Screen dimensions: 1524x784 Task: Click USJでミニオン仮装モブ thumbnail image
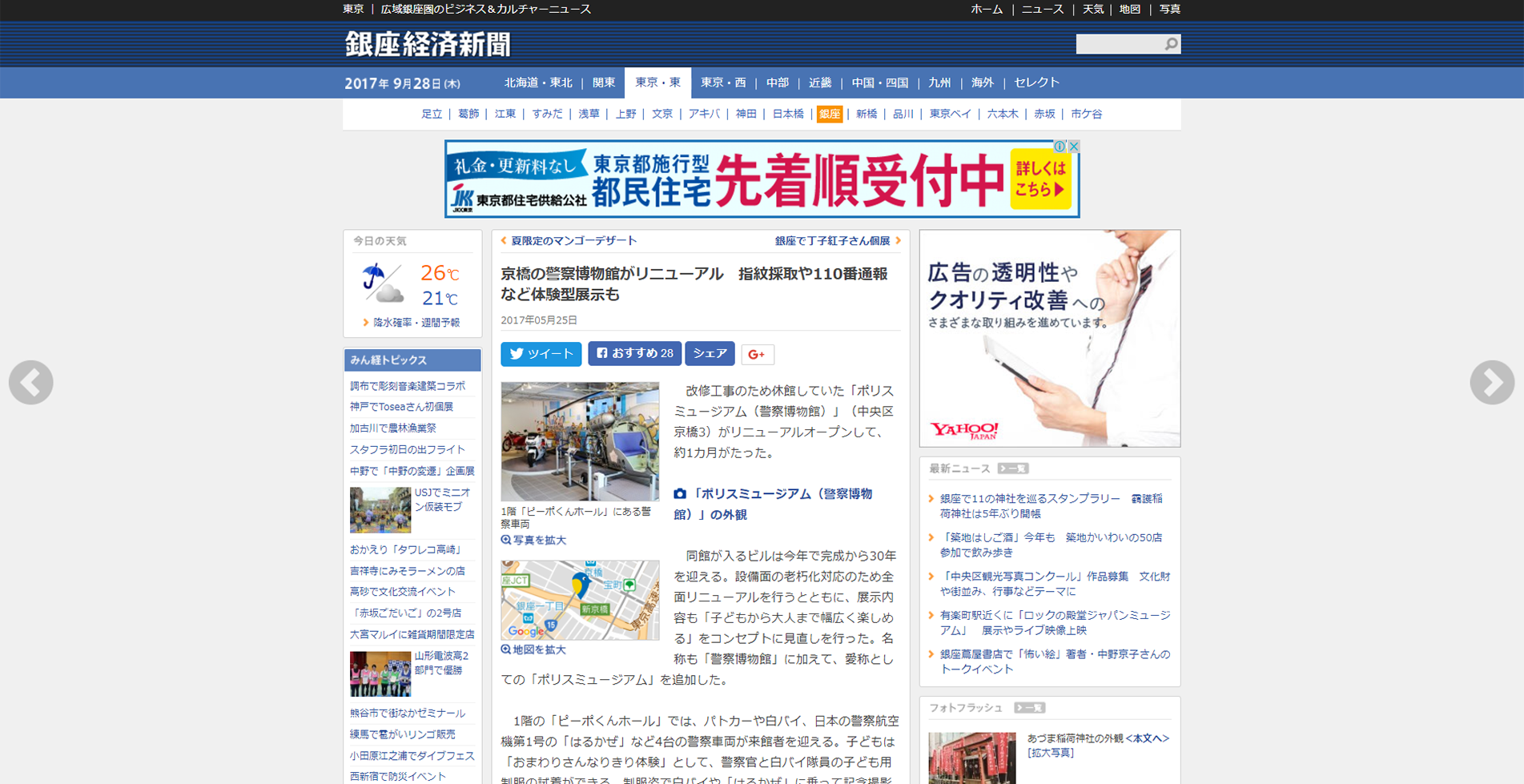point(380,510)
